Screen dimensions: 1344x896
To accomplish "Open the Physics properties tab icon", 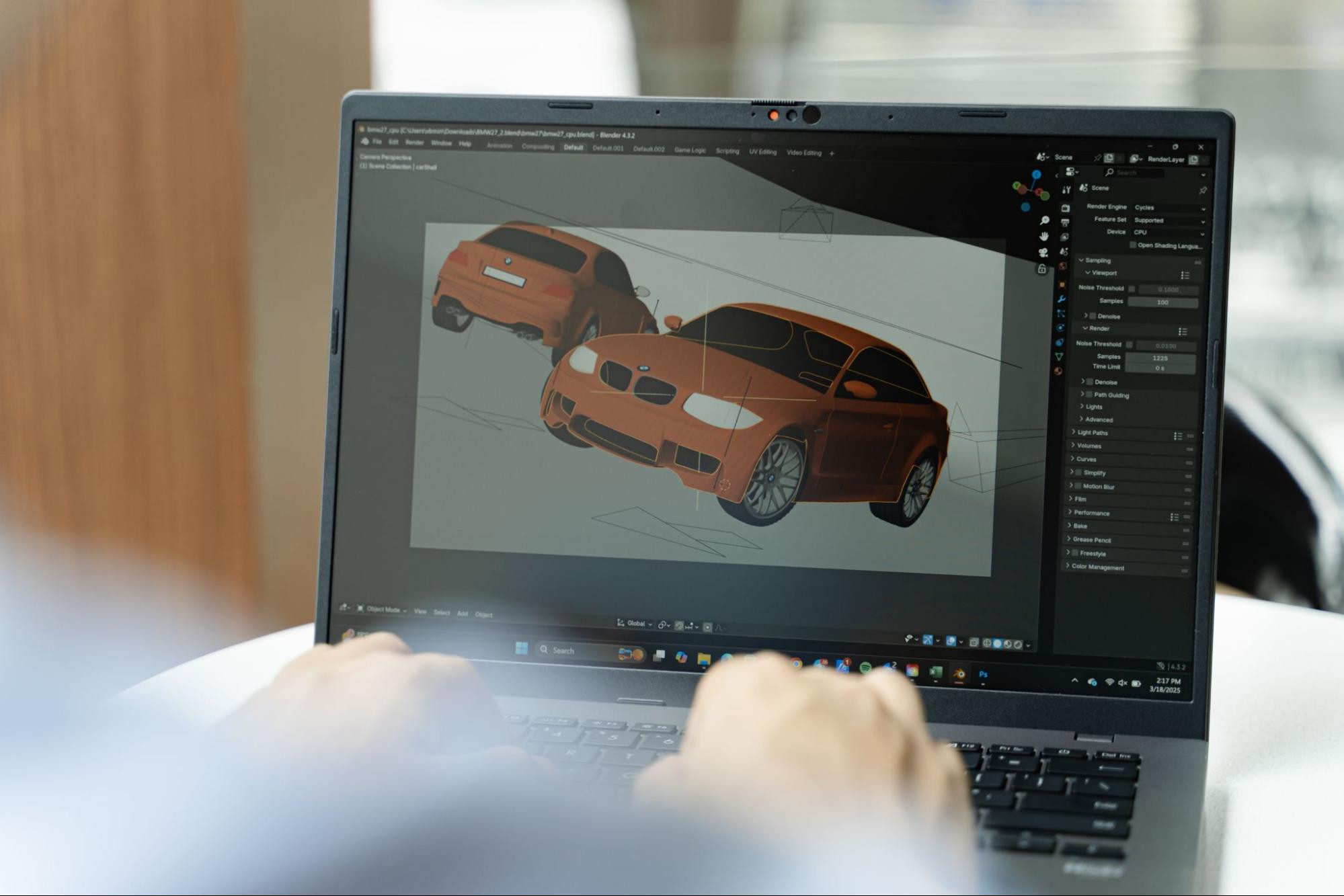I will tap(1060, 328).
